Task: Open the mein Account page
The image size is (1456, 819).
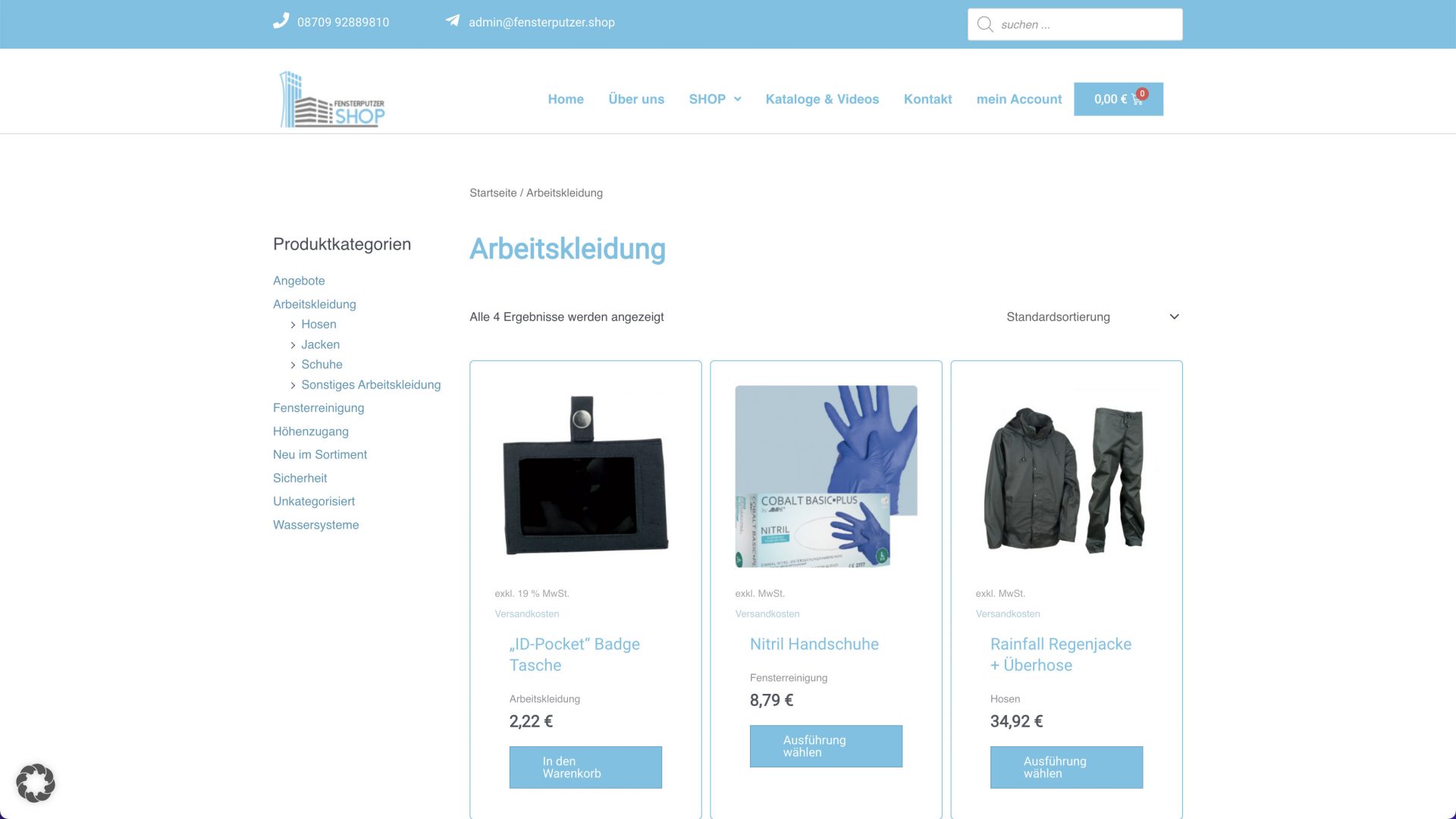Action: click(1019, 99)
